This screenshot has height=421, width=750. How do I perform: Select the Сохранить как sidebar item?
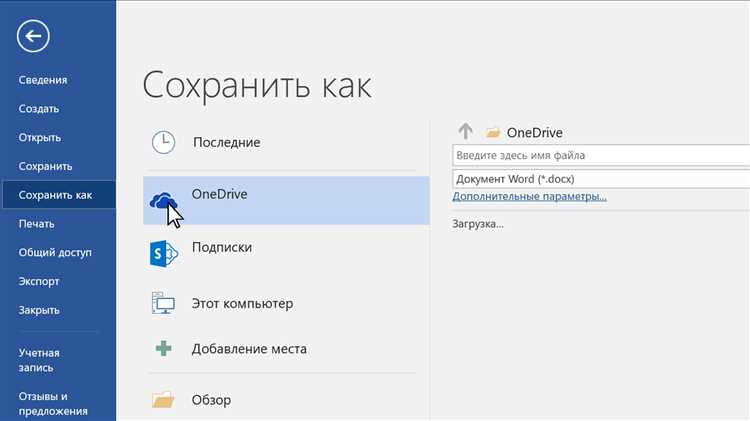pyautogui.click(x=59, y=195)
